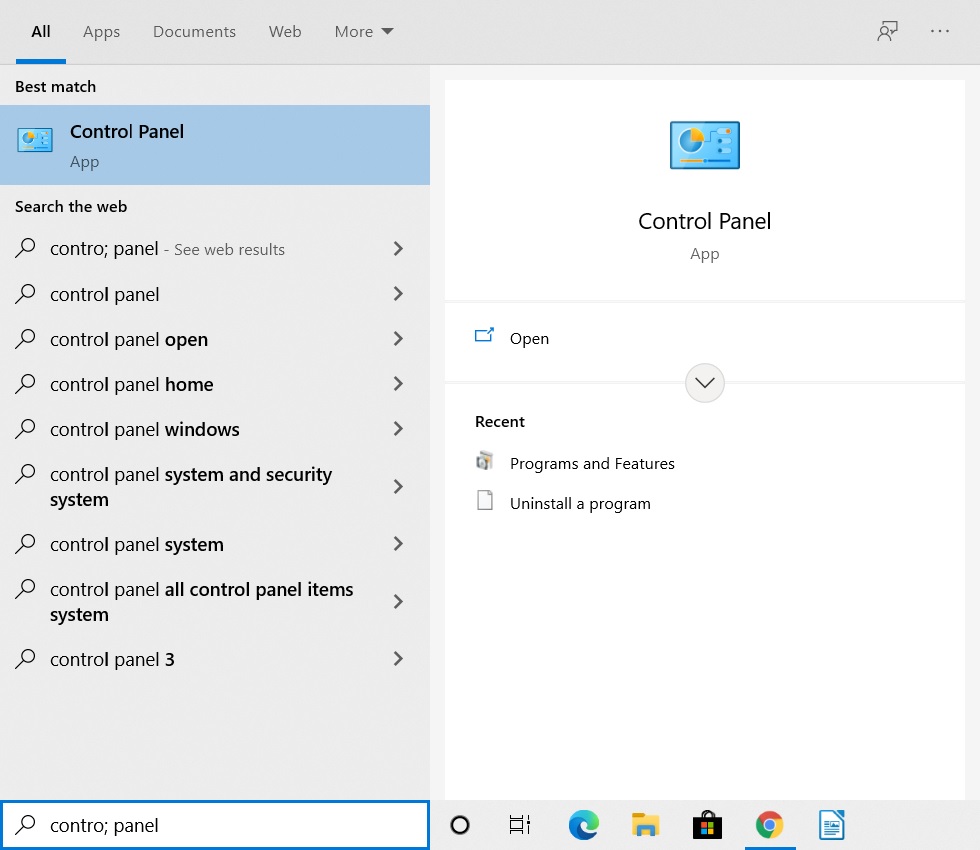Viewport: 980px width, 850px height.
Task: Switch to Google Chrome in taskbar
Action: click(769, 825)
